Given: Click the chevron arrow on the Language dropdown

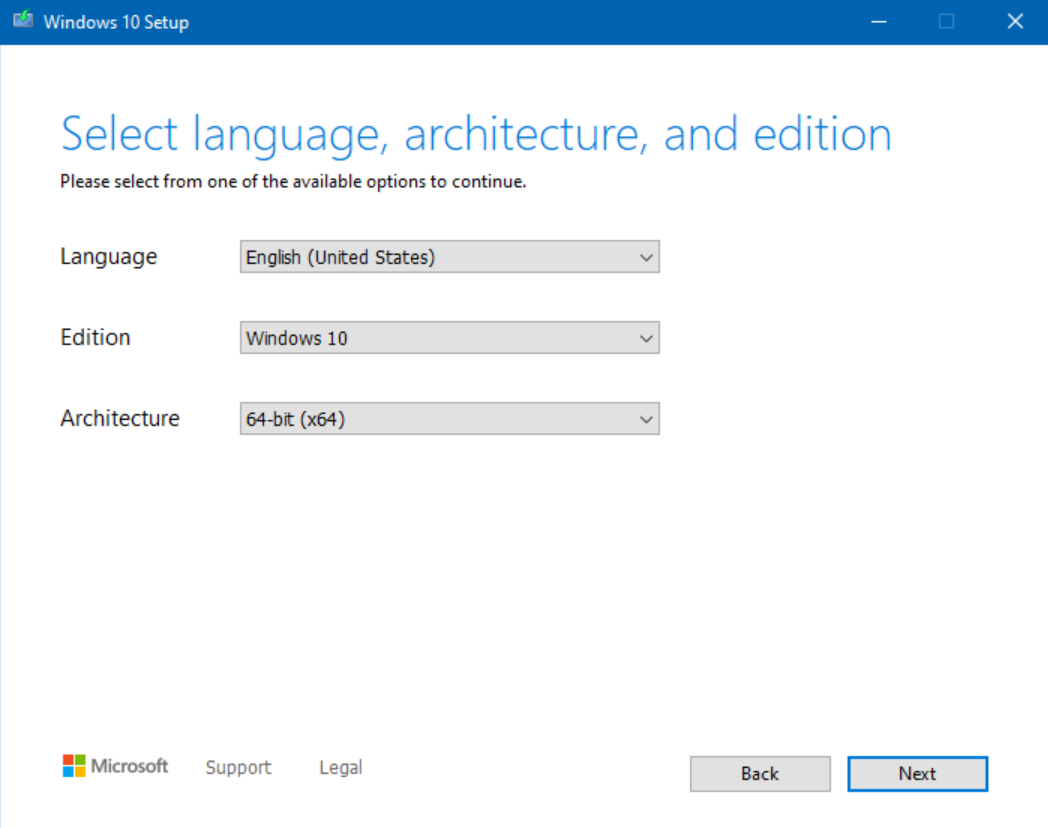Looking at the screenshot, I should [x=646, y=257].
